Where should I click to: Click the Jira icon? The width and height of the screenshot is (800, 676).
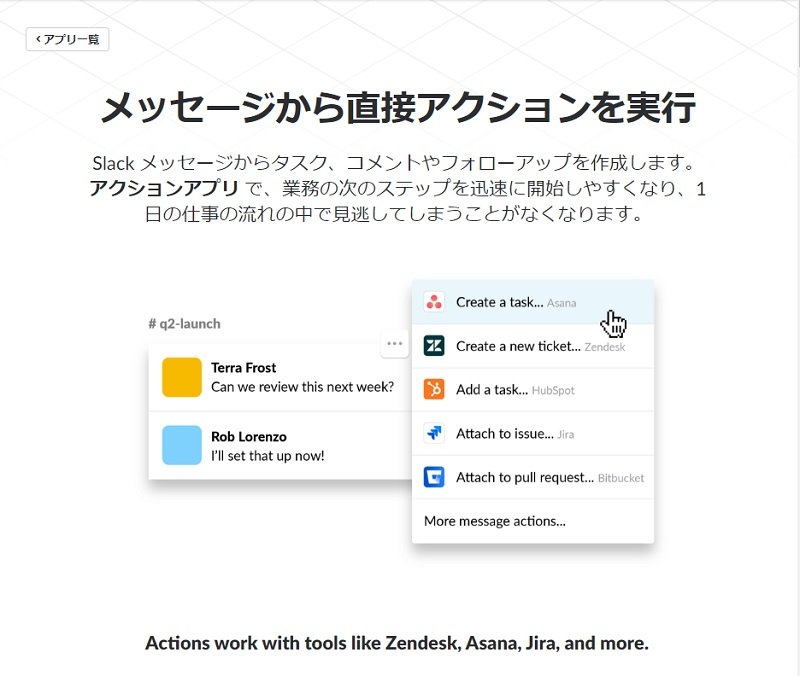coord(434,434)
